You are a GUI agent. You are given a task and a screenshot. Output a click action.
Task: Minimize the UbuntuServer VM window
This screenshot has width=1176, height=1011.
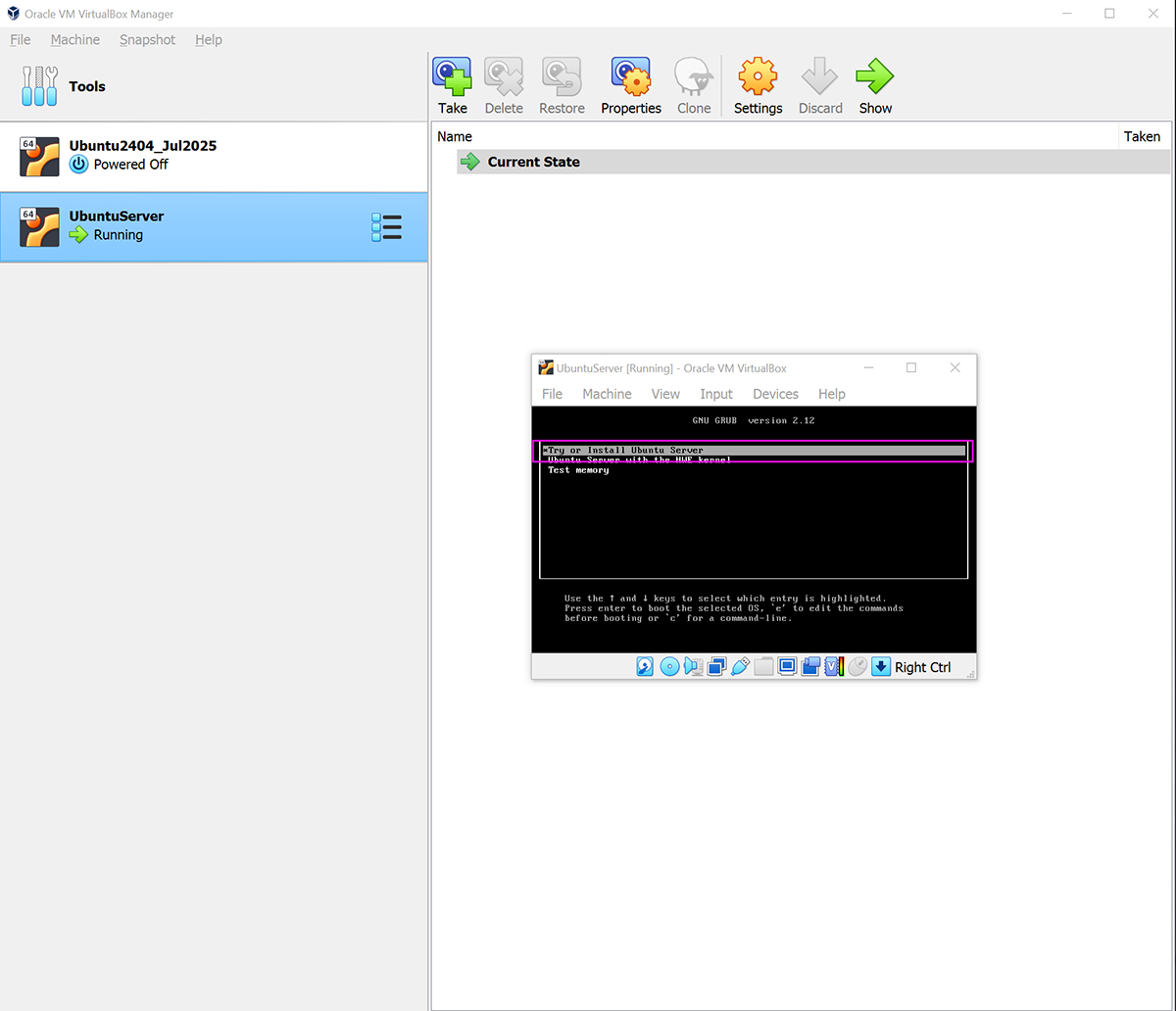(x=868, y=367)
